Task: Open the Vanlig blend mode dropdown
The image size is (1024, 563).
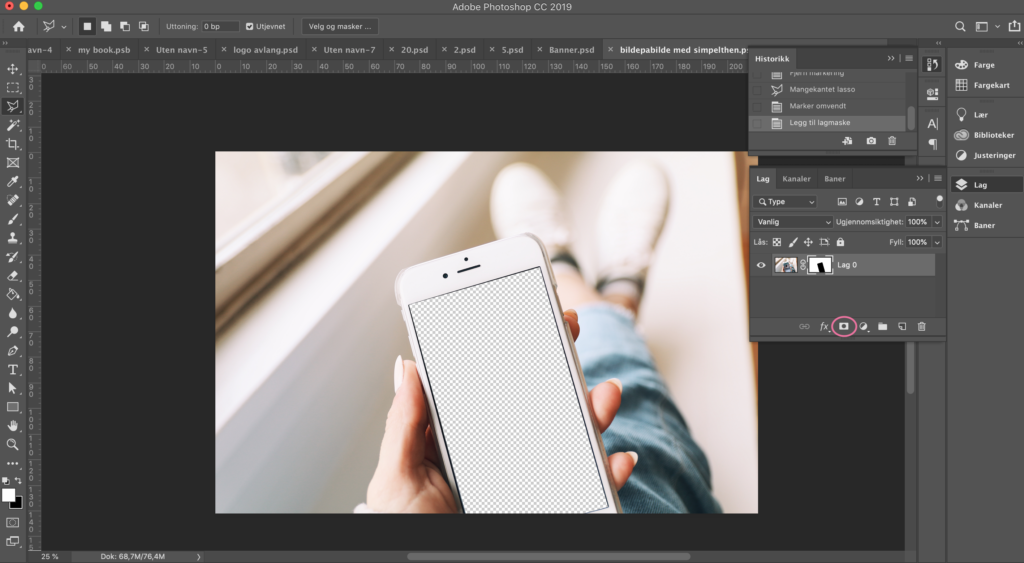Action: tap(793, 222)
